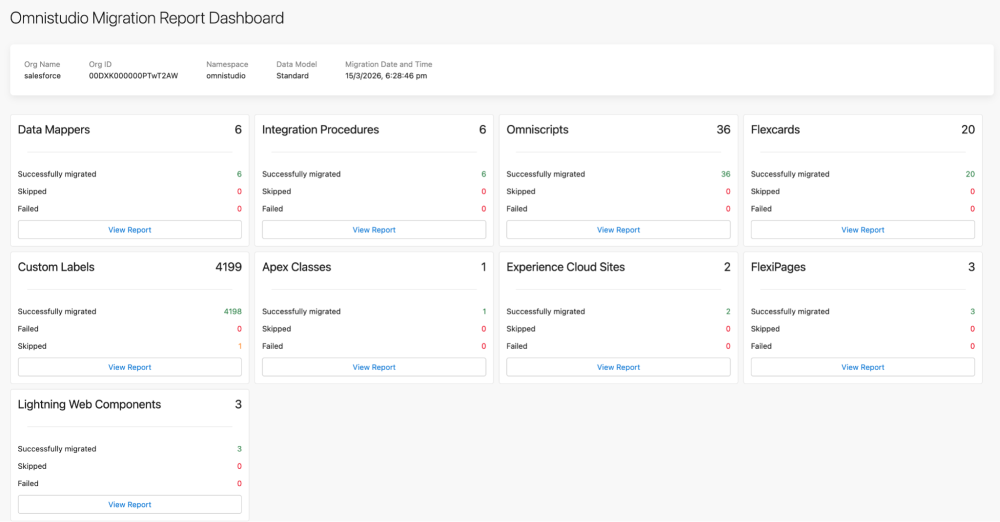
Task: Open View Report for Flexcards
Action: (862, 230)
